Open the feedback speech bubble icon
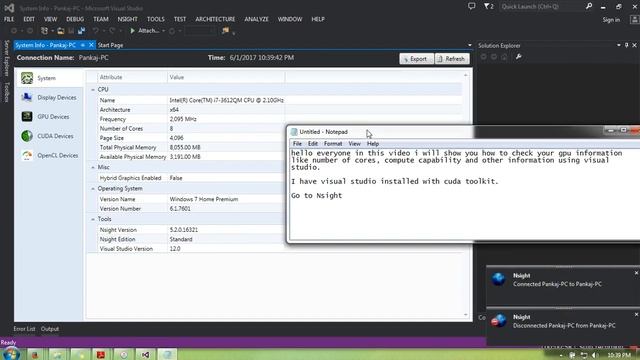This screenshot has width=640, height=360. [471, 7]
